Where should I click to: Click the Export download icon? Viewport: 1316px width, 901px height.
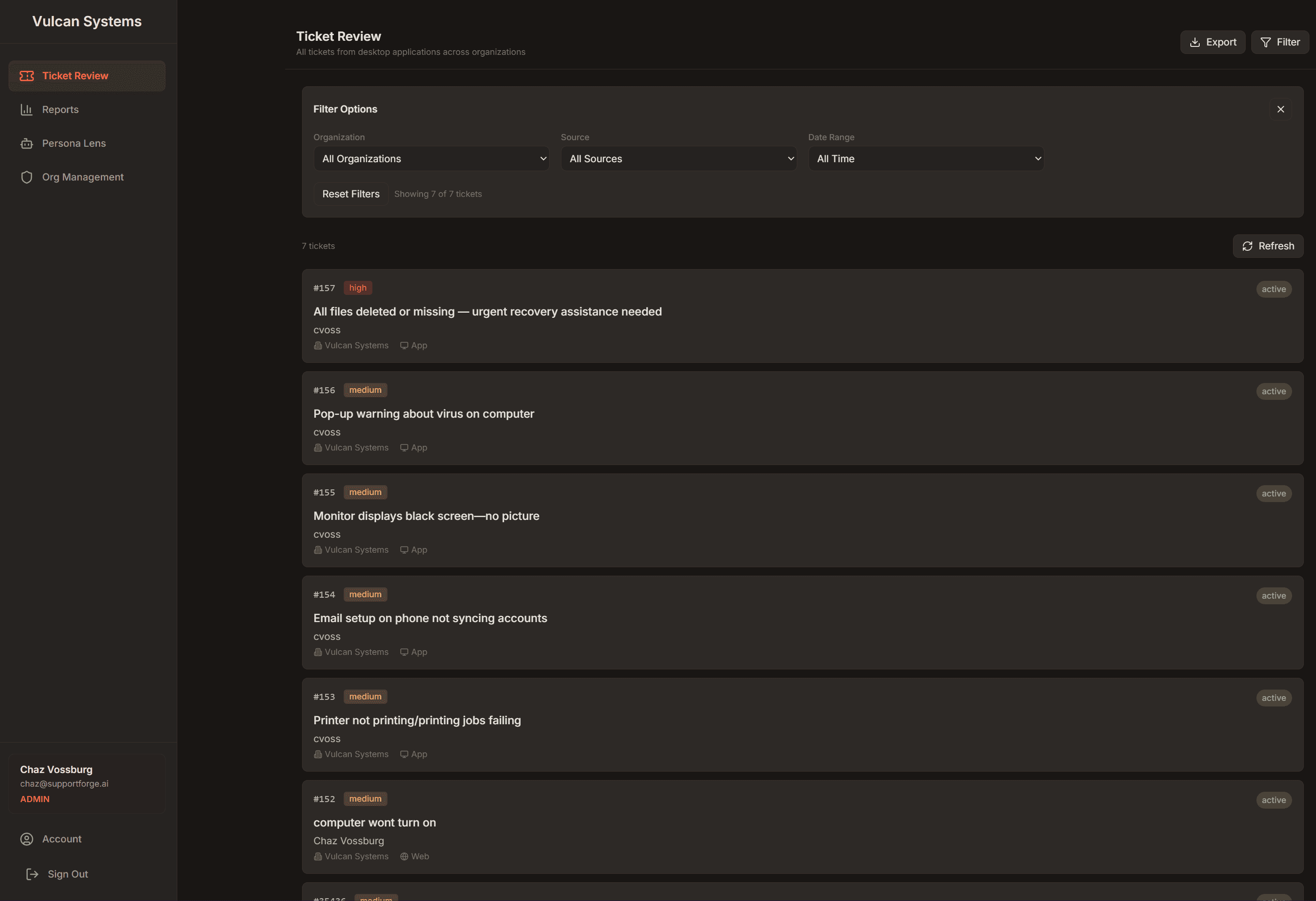pyautogui.click(x=1194, y=42)
